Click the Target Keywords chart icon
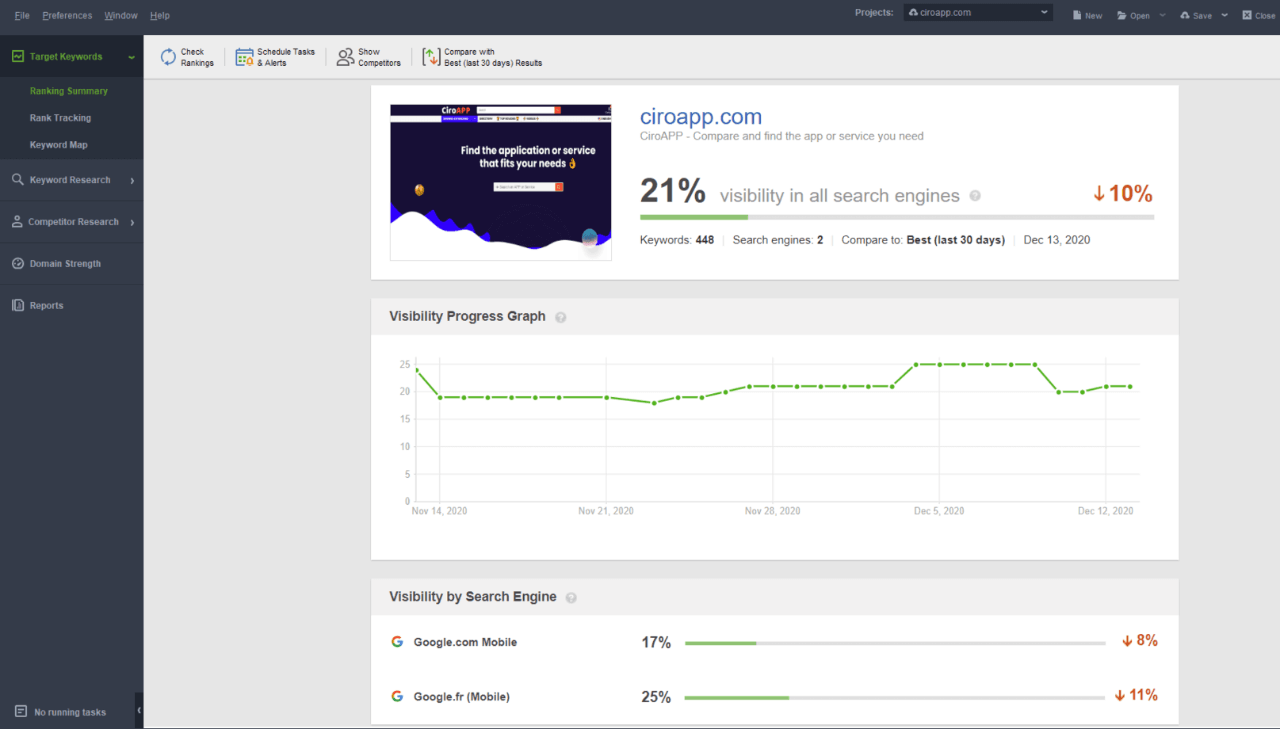 point(18,57)
